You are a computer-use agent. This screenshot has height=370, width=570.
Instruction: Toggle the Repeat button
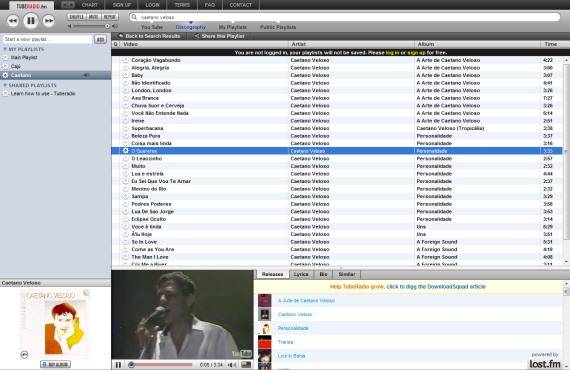click(x=109, y=17)
